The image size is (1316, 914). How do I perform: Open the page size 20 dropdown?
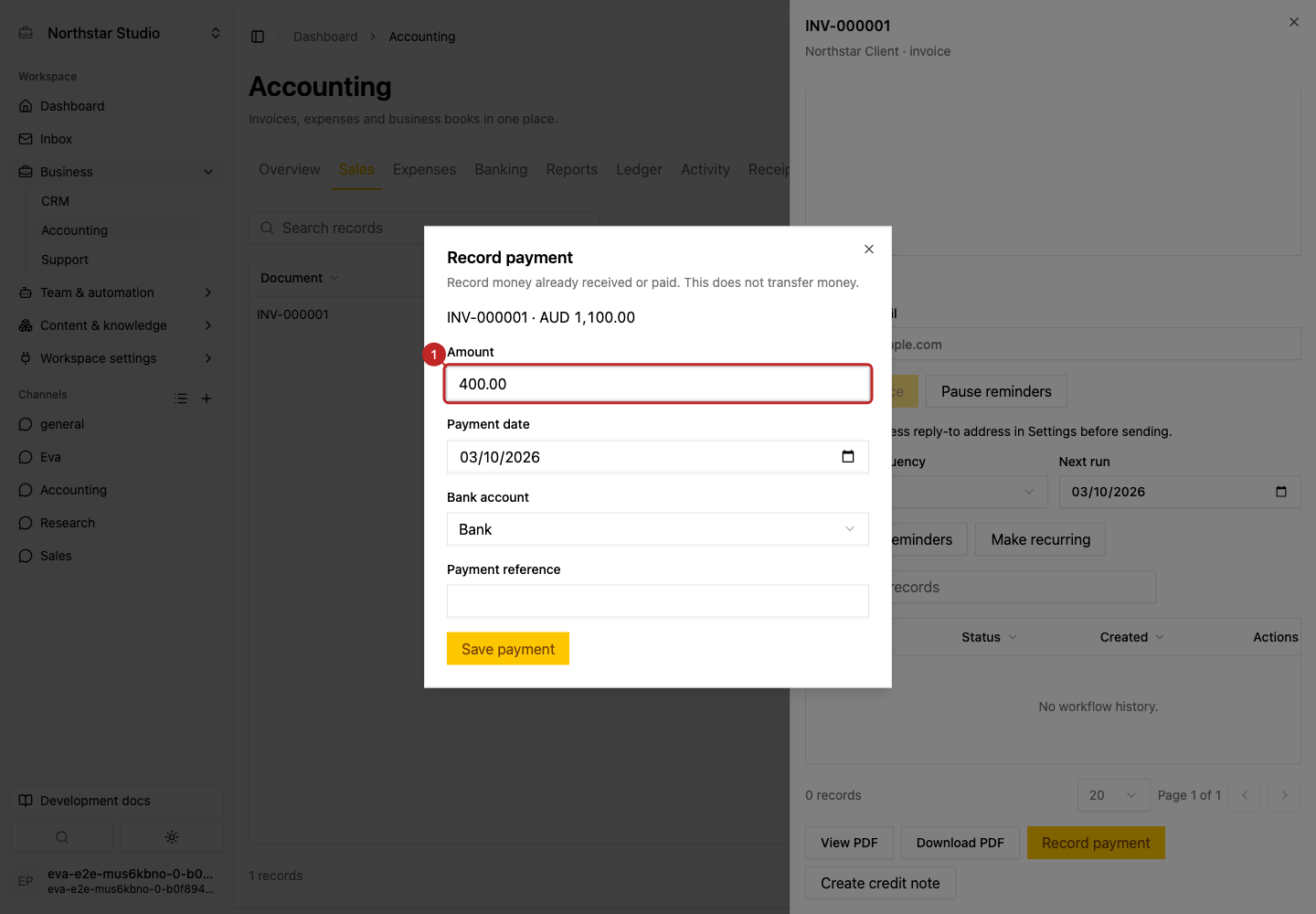[1113, 795]
